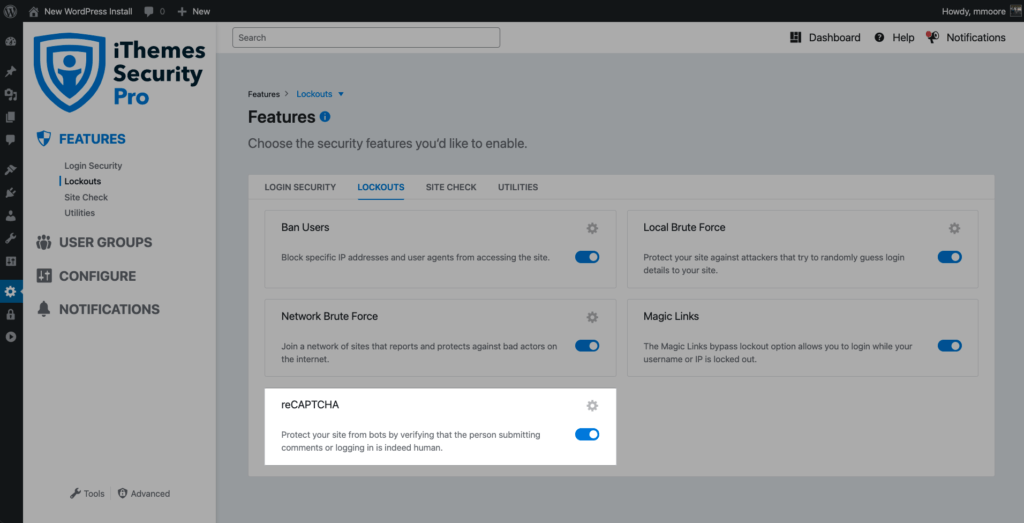Open Media icon in admin sidebar
This screenshot has height=523, width=1024.
pyautogui.click(x=10, y=95)
